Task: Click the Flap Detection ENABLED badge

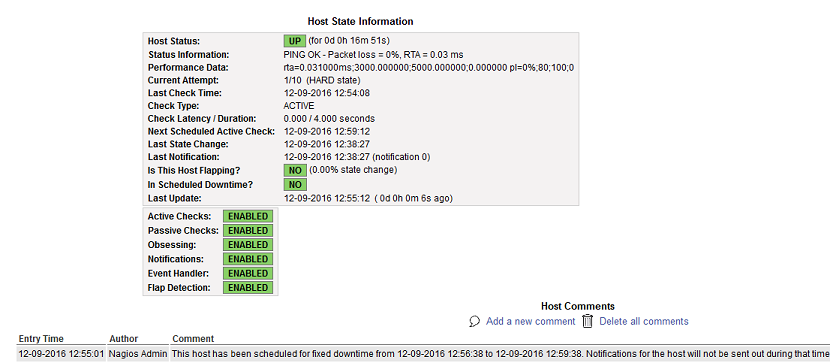Action: 248,288
